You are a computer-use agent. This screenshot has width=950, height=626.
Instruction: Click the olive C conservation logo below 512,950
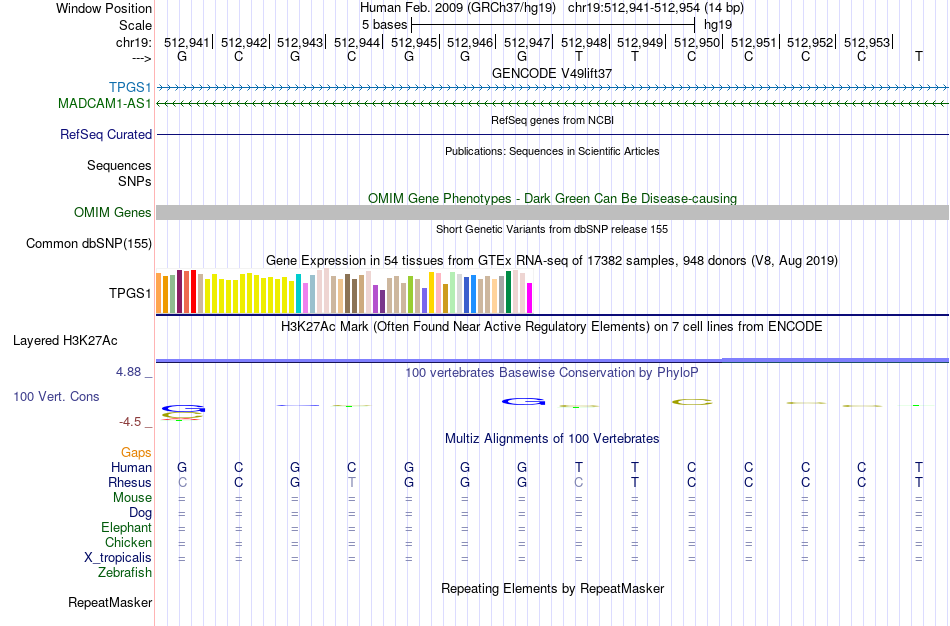pos(692,401)
